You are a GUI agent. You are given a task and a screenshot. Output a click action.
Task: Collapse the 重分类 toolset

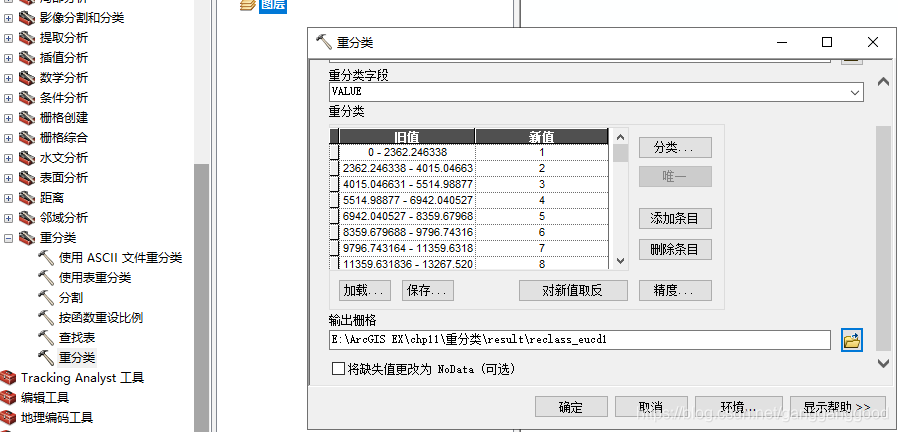point(8,238)
